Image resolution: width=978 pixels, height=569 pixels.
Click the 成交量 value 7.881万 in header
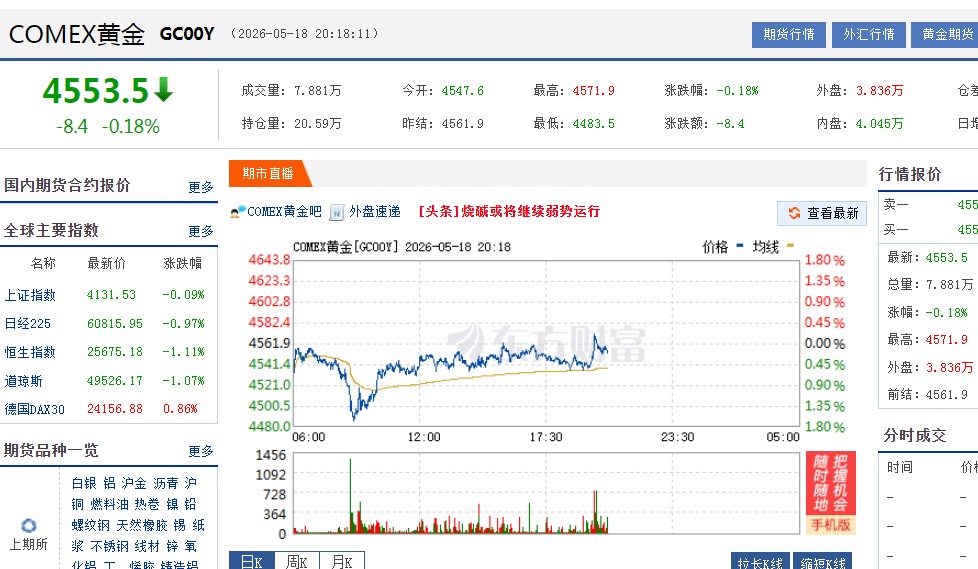318,91
